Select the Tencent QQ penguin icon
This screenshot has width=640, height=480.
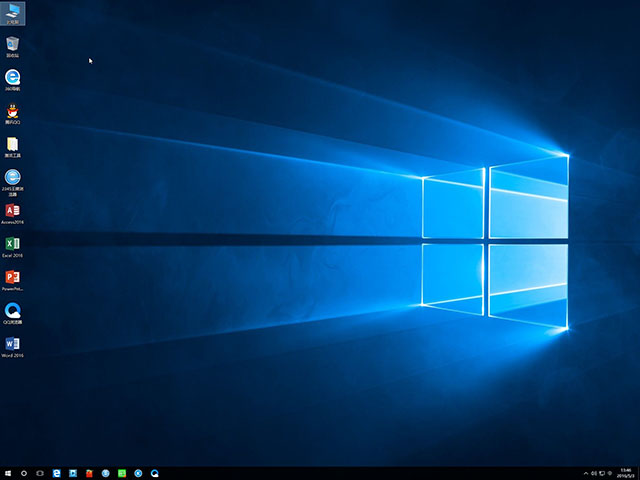(x=13, y=111)
